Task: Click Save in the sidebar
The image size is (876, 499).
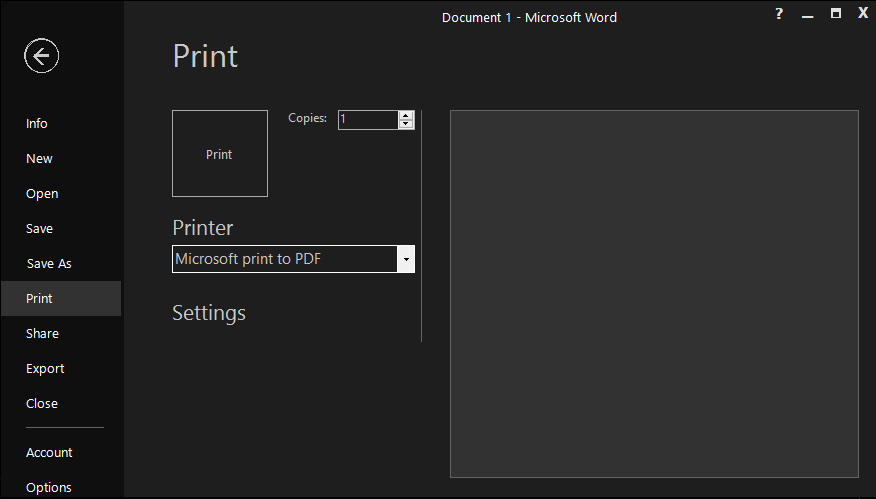Action: point(40,229)
